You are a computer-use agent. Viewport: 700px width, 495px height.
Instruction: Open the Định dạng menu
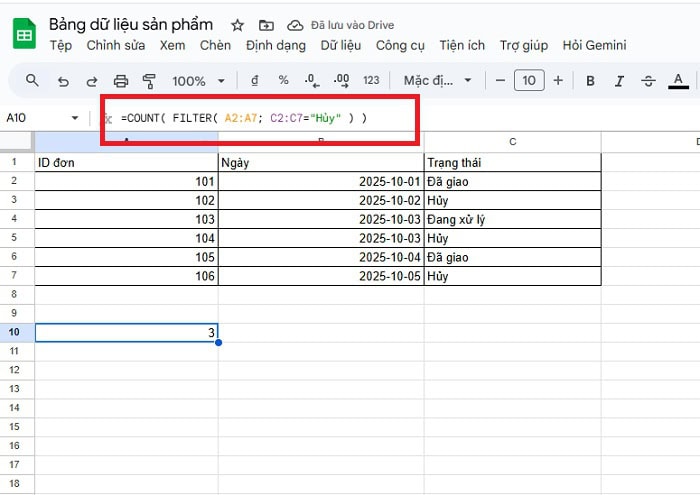pos(276,46)
